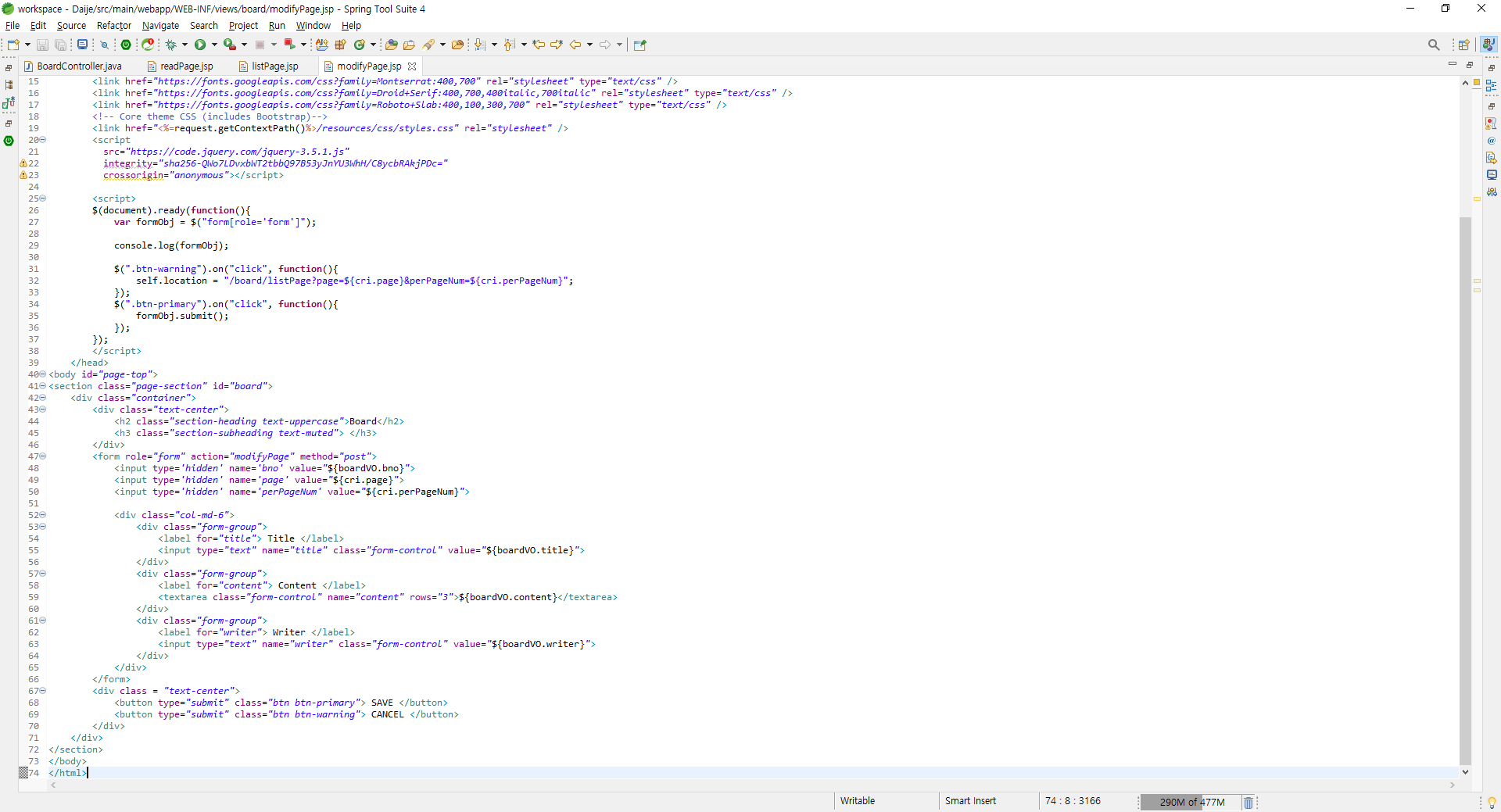Click the horizontal scrollbar right arrow
The width and height of the screenshot is (1501, 812).
point(1453,785)
